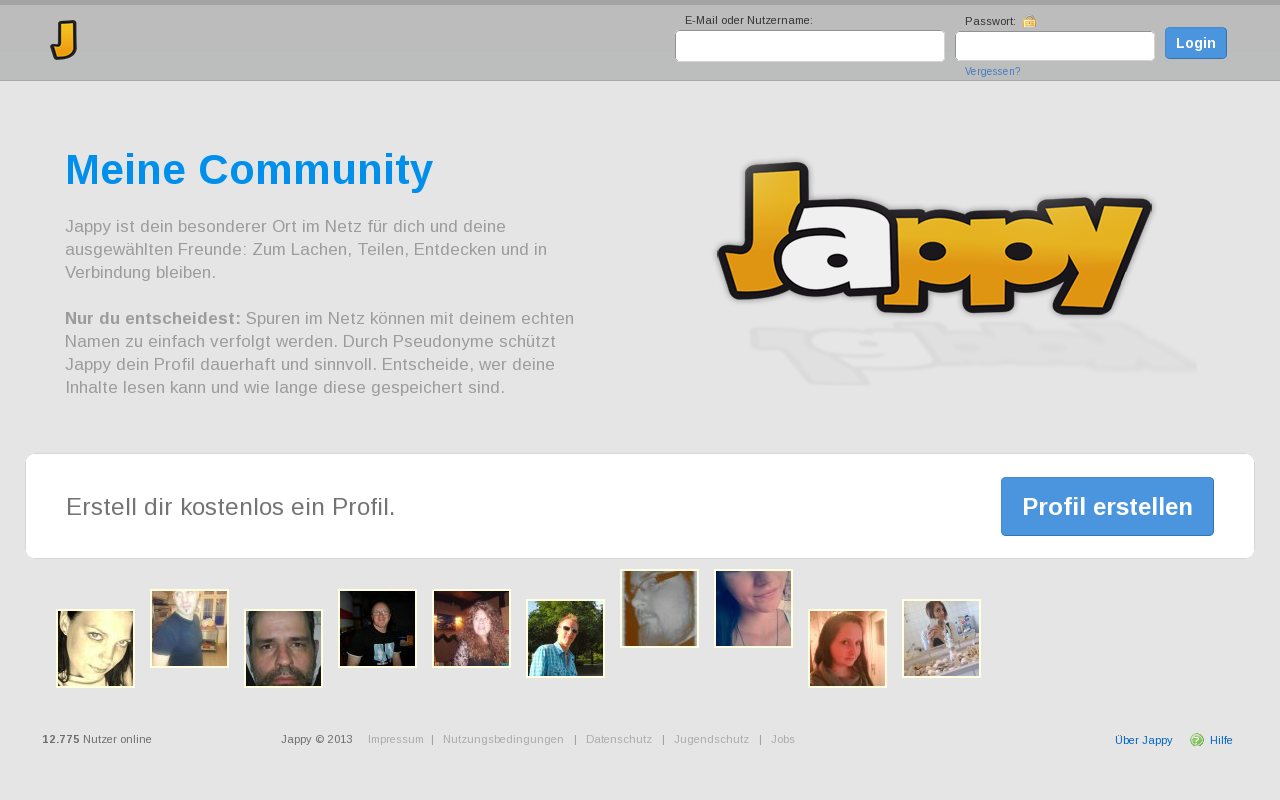The width and height of the screenshot is (1280, 800).
Task: Click the Login button
Action: [x=1196, y=43]
